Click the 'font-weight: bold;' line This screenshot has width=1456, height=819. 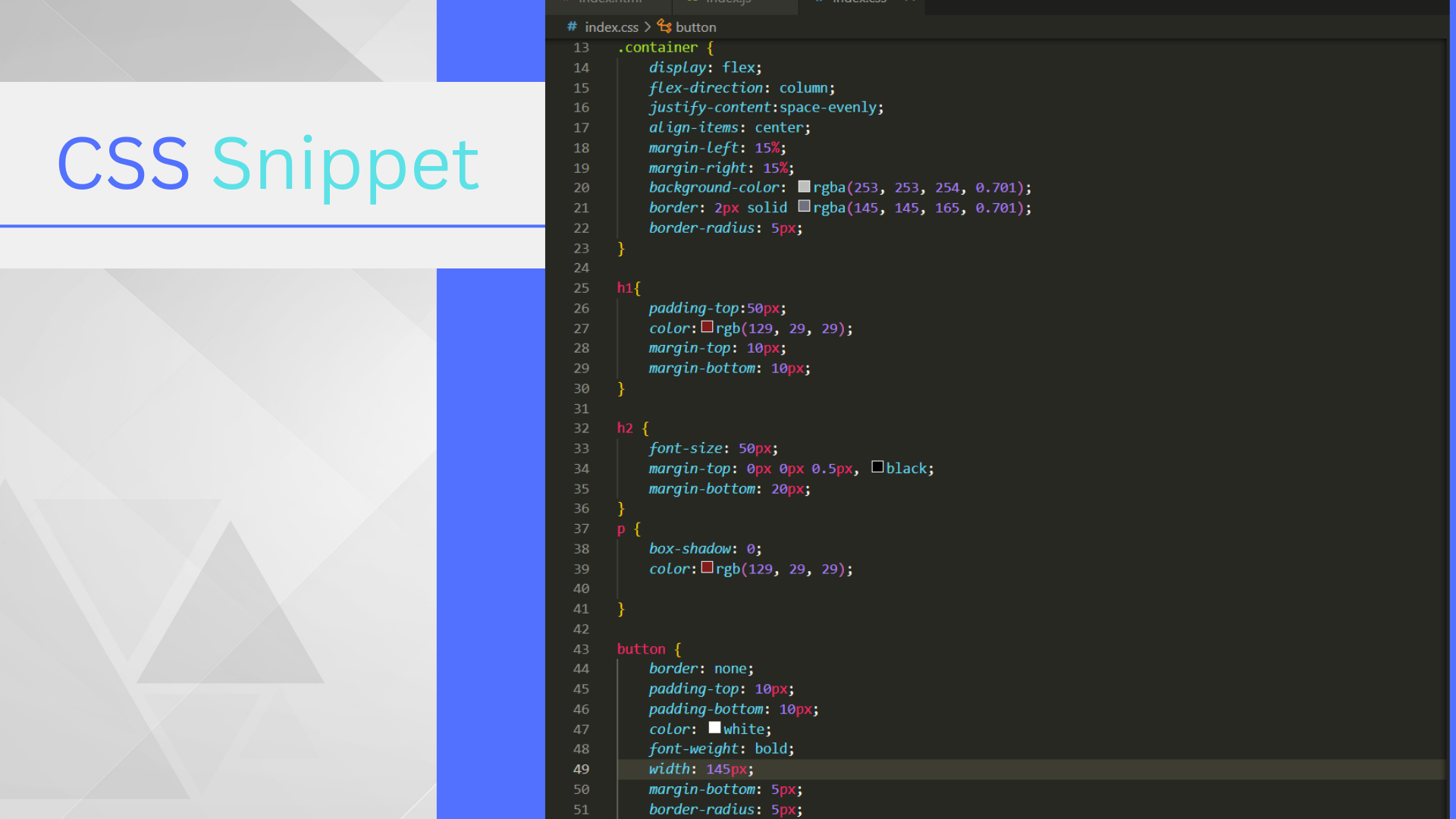[x=721, y=749]
